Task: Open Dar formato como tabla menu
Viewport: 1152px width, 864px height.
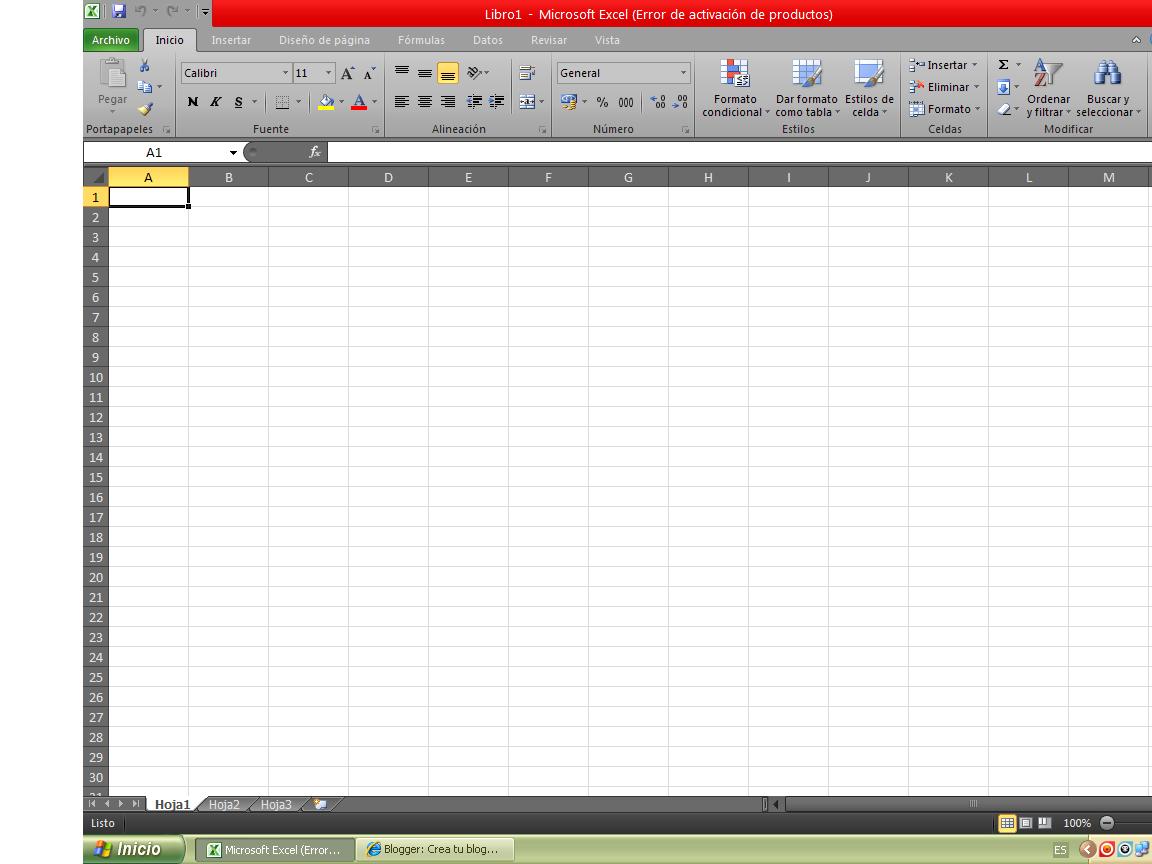Action: [x=807, y=88]
